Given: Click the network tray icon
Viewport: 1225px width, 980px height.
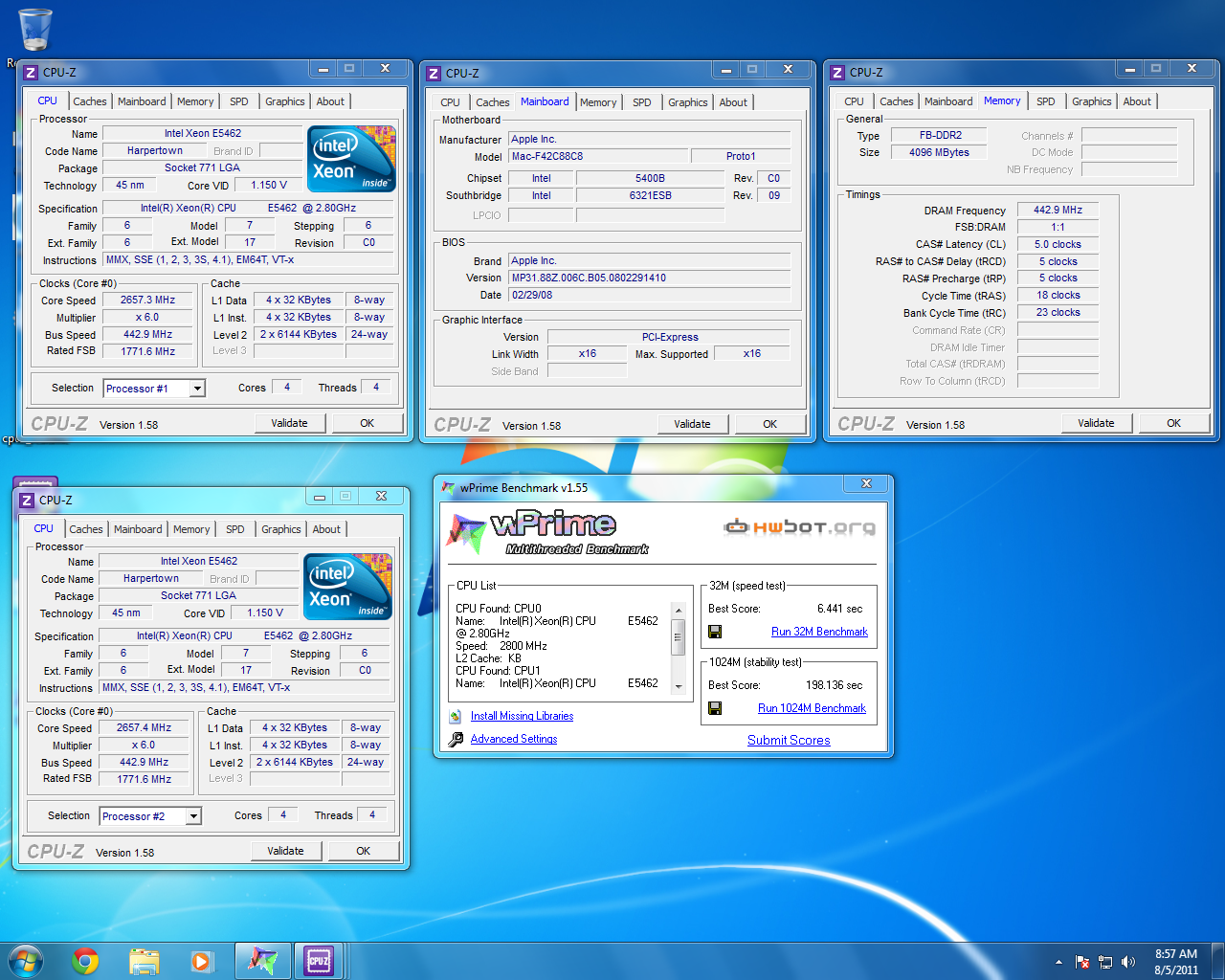Looking at the screenshot, I should click(x=1105, y=962).
